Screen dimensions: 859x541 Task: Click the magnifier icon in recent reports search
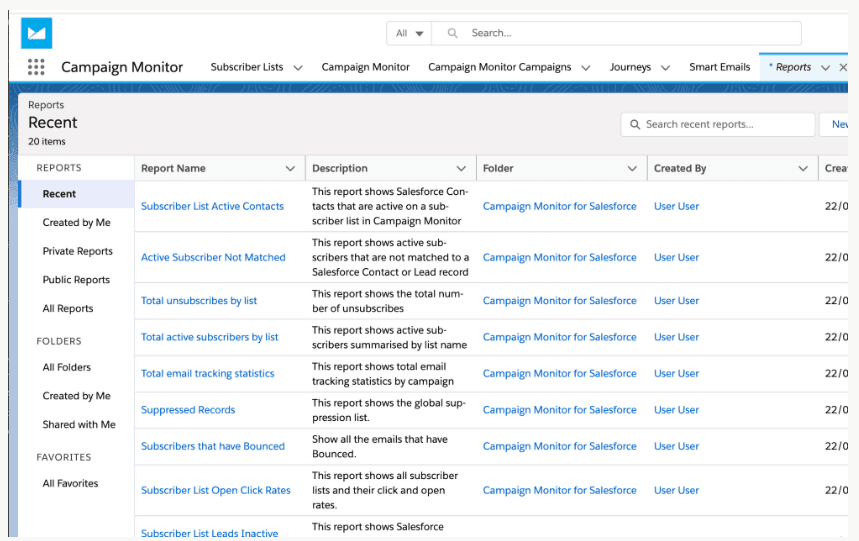[x=635, y=124]
